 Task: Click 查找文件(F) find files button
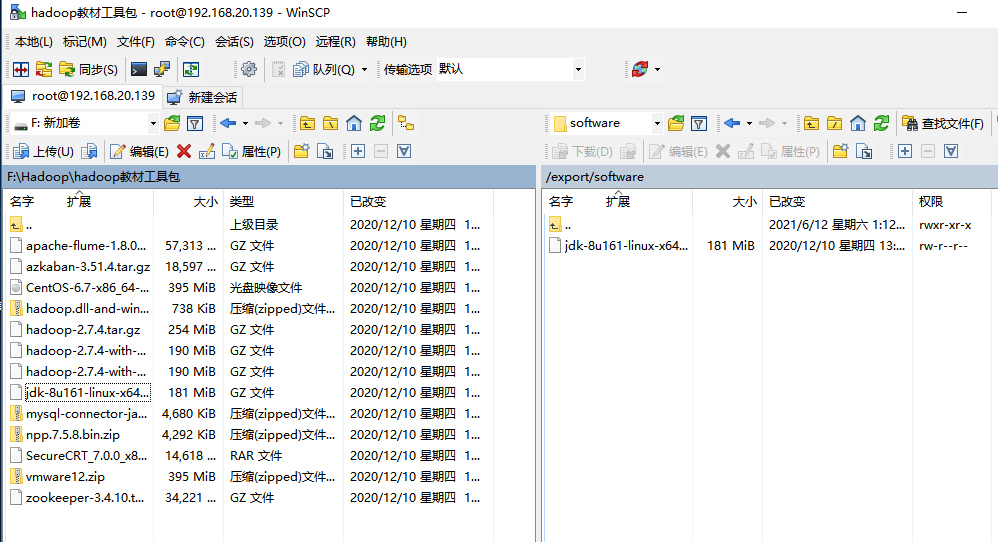coord(944,123)
